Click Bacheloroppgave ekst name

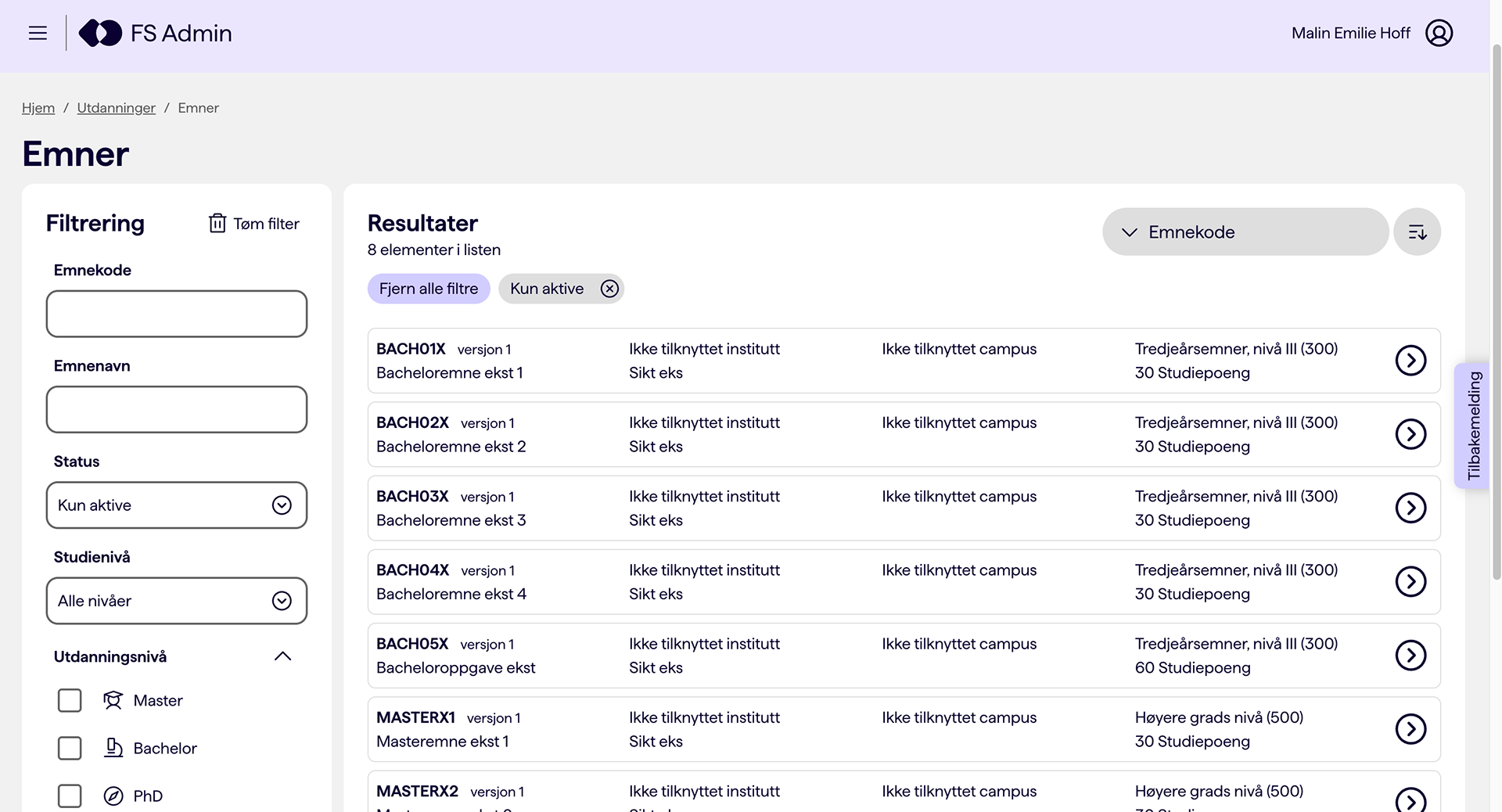tap(456, 668)
